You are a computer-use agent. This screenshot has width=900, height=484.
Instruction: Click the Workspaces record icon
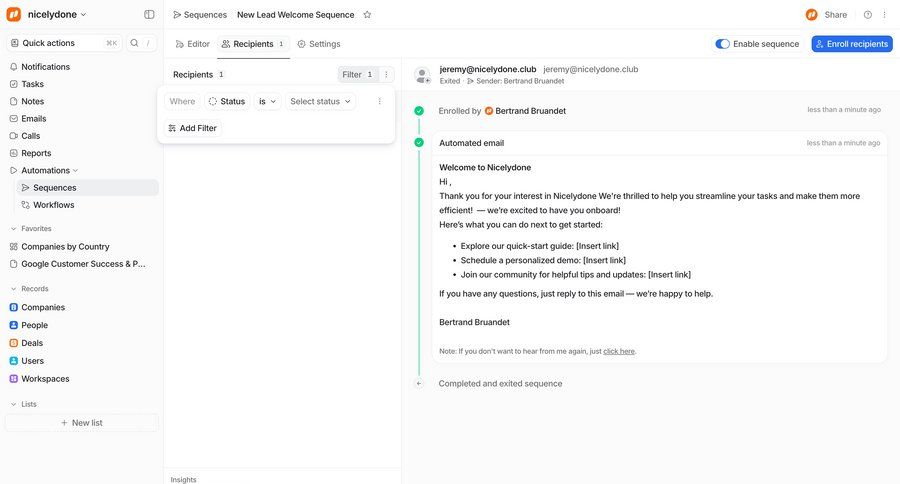(14, 378)
